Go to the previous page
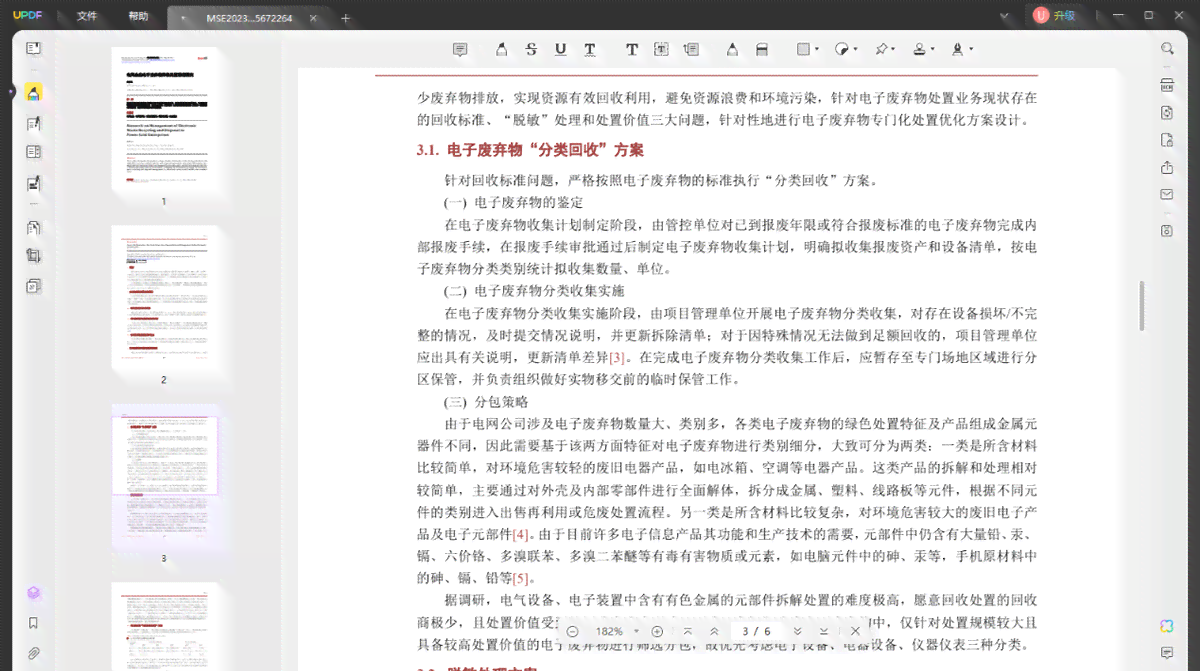Image resolution: width=1200 pixels, height=671 pixels. (714, 631)
